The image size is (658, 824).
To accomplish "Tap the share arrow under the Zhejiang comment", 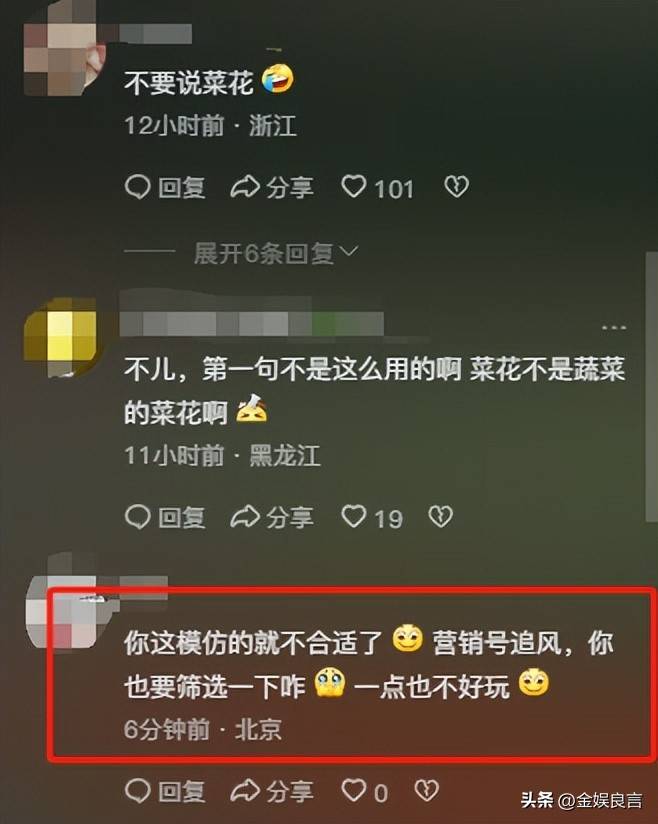I will [x=245, y=187].
